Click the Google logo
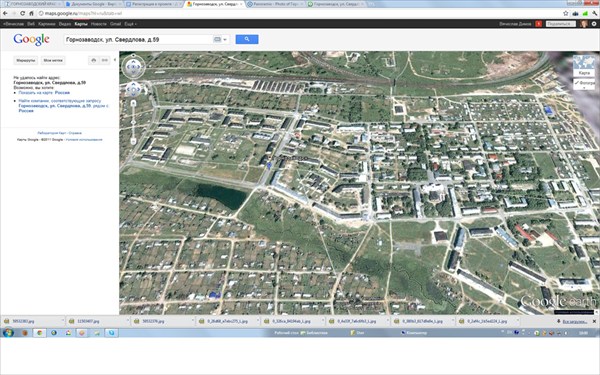The image size is (600, 375). click(x=31, y=39)
